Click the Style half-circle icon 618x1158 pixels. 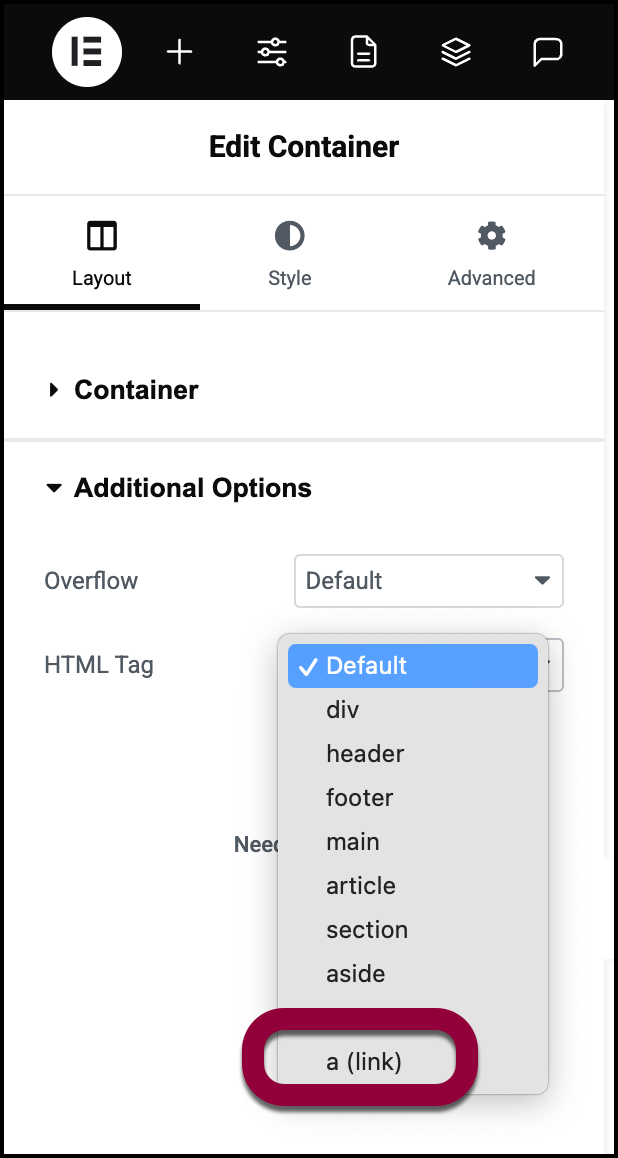[289, 236]
